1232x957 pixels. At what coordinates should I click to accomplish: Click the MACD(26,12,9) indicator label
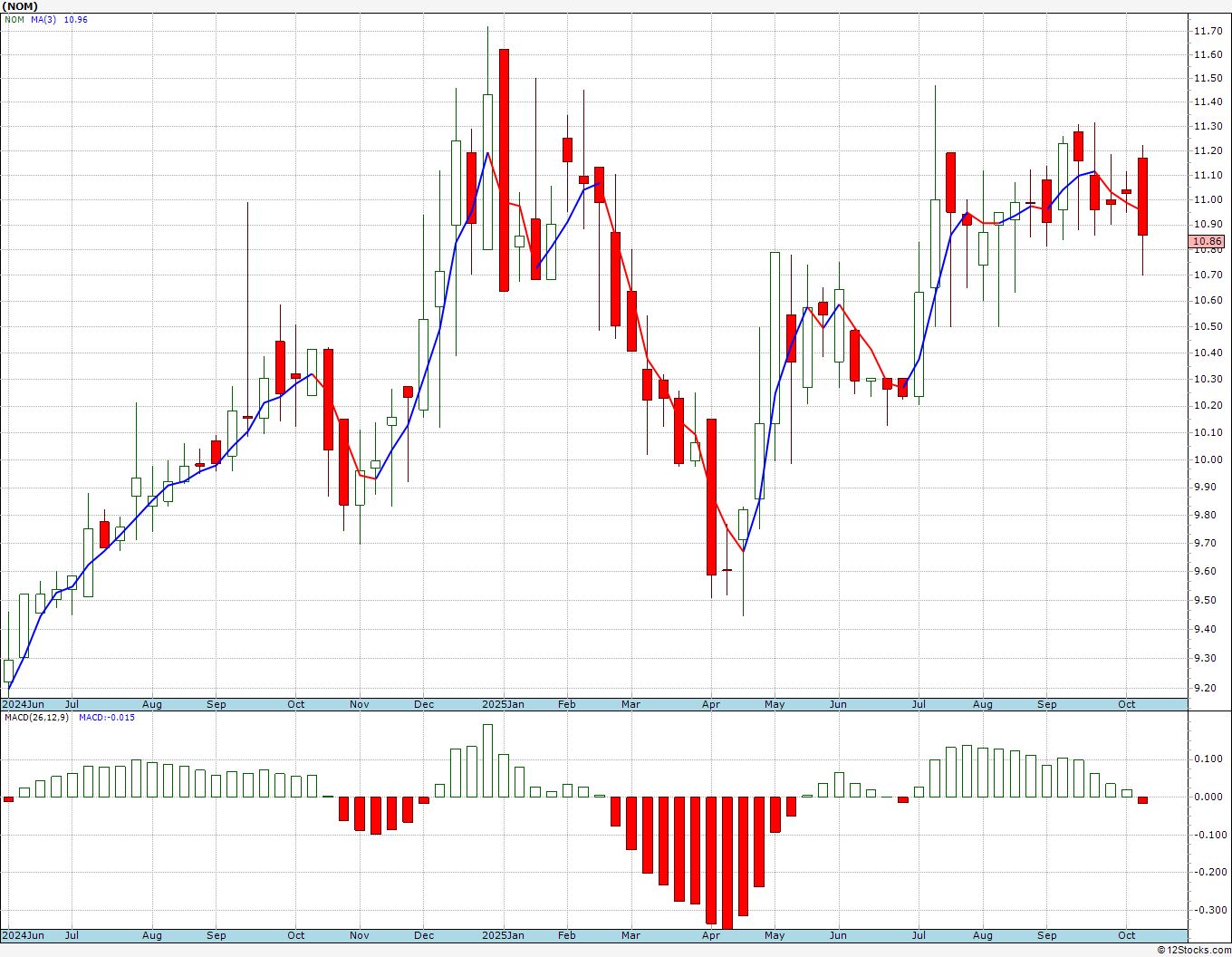[x=36, y=718]
